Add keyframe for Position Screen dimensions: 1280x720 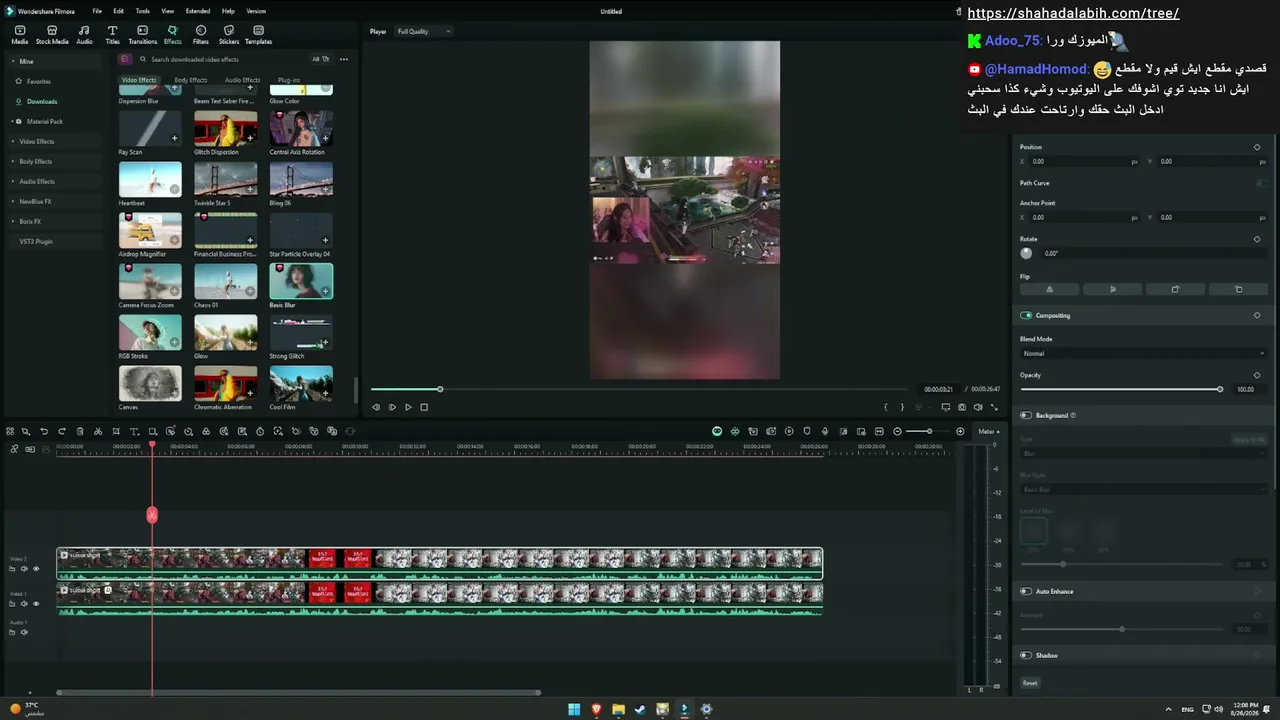1257,147
